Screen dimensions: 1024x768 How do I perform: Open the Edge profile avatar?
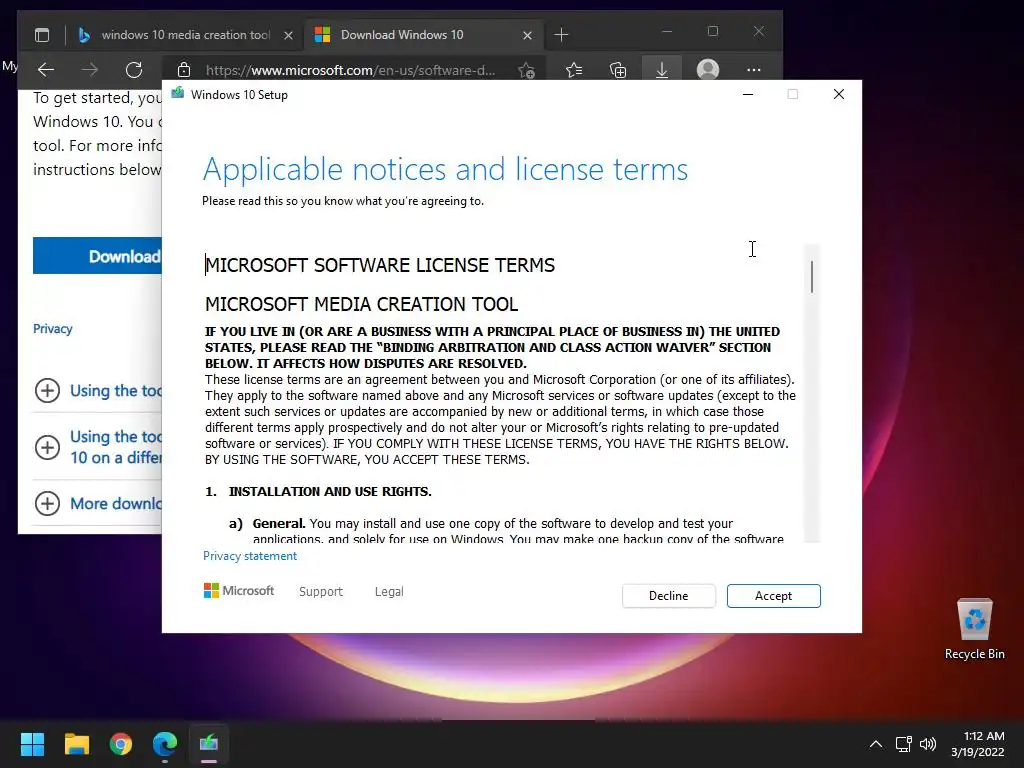pos(708,69)
